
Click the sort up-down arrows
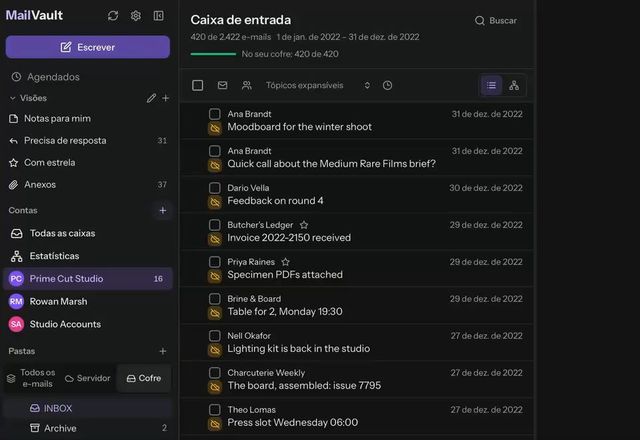pyautogui.click(x=367, y=85)
